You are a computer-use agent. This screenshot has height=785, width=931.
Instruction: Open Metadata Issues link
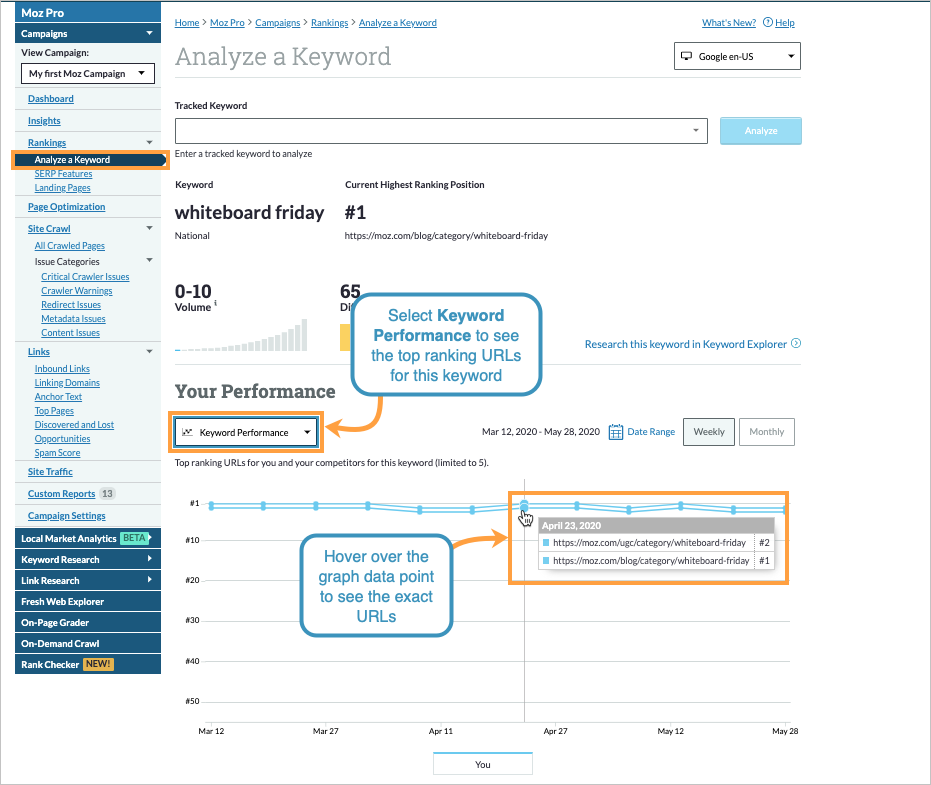pyautogui.click(x=73, y=318)
